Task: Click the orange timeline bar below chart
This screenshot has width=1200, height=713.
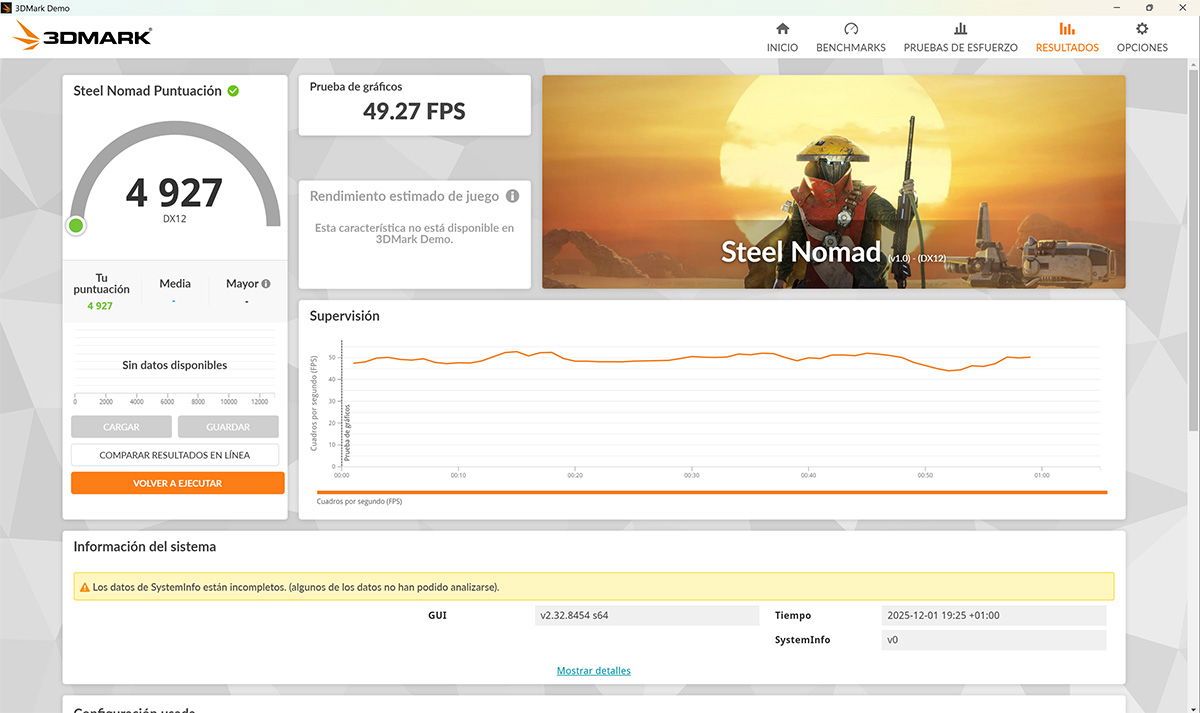Action: pos(711,492)
